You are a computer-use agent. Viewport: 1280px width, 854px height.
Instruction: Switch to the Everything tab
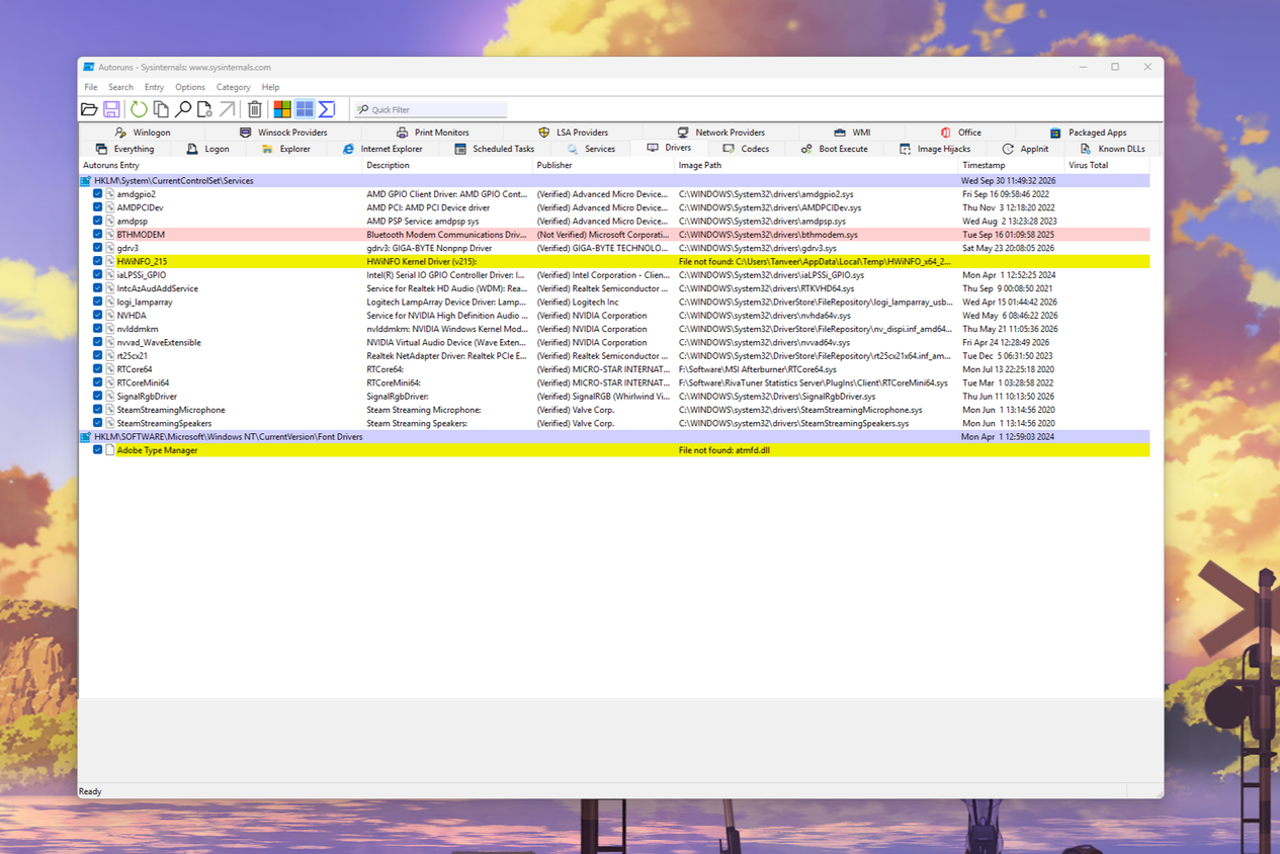[125, 149]
